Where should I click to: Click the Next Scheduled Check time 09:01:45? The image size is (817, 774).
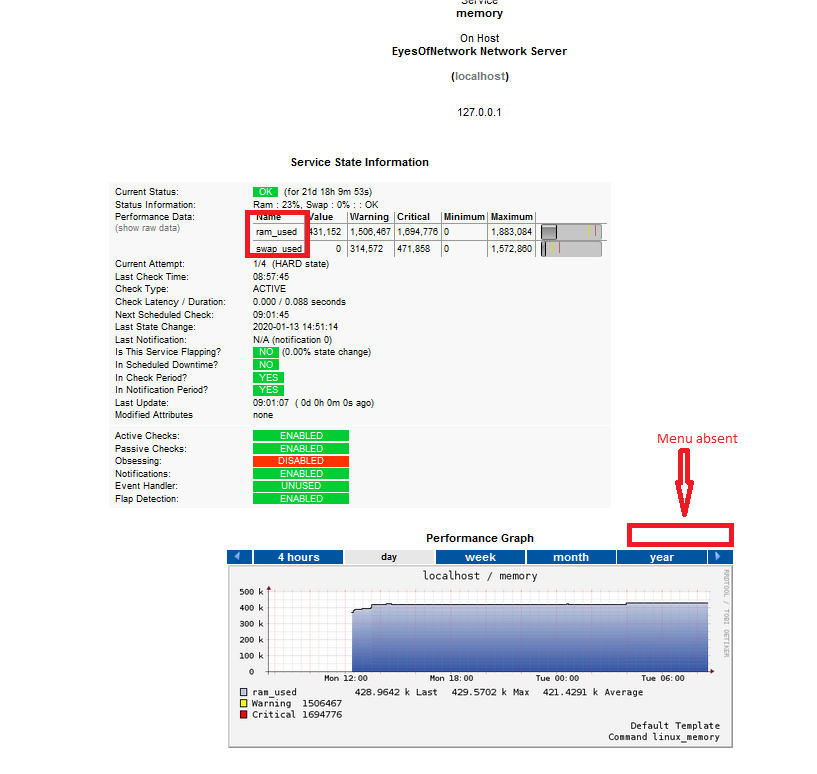(x=271, y=315)
